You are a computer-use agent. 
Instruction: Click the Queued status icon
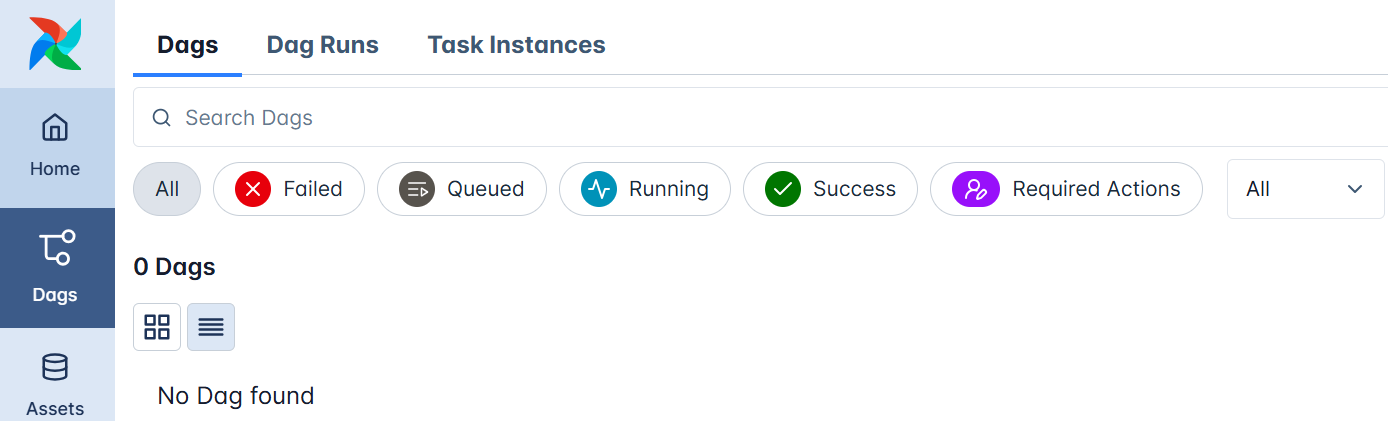(x=417, y=189)
